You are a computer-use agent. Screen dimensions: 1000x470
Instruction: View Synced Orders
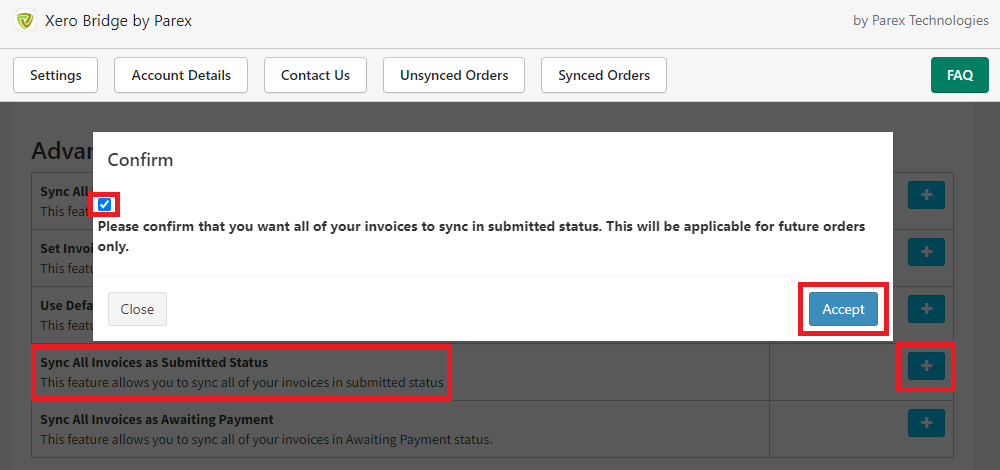click(604, 75)
